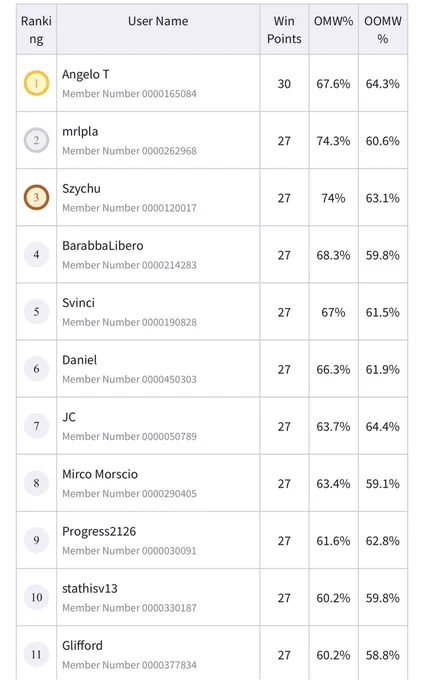Click the bronze rank 3 medal icon
Screen dimensions: 424x680
(36, 197)
